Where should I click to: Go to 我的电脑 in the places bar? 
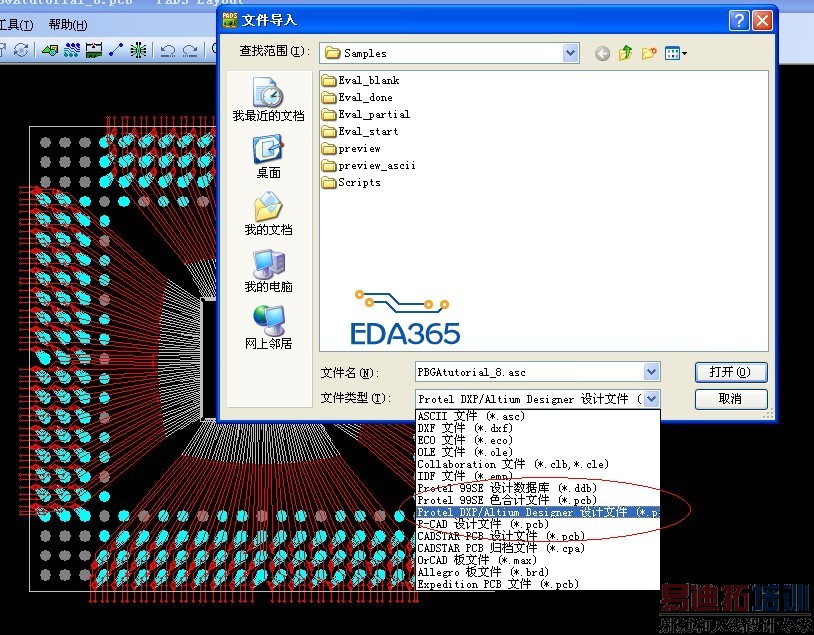pyautogui.click(x=268, y=271)
